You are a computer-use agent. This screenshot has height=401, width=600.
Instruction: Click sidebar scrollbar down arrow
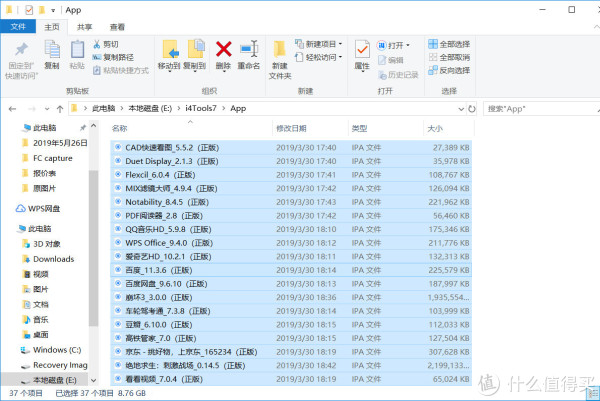click(x=93, y=380)
